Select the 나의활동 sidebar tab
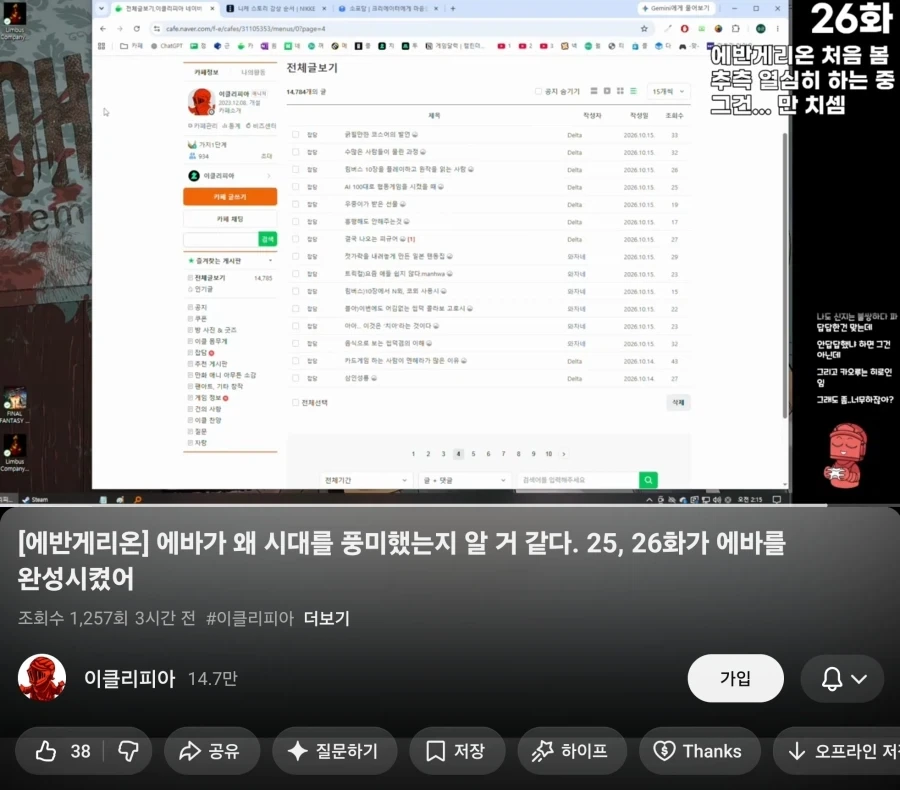The width and height of the screenshot is (900, 790). click(x=253, y=72)
